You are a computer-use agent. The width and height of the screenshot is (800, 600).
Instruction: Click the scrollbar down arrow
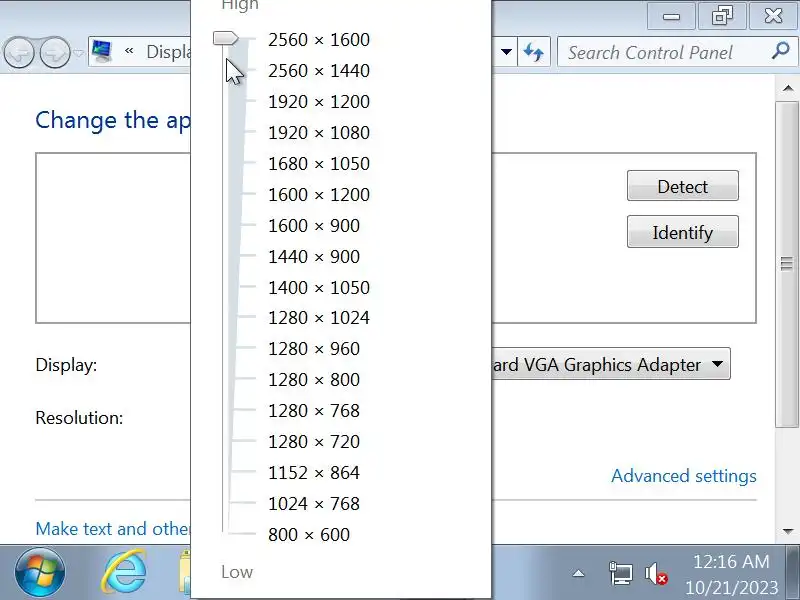click(788, 532)
